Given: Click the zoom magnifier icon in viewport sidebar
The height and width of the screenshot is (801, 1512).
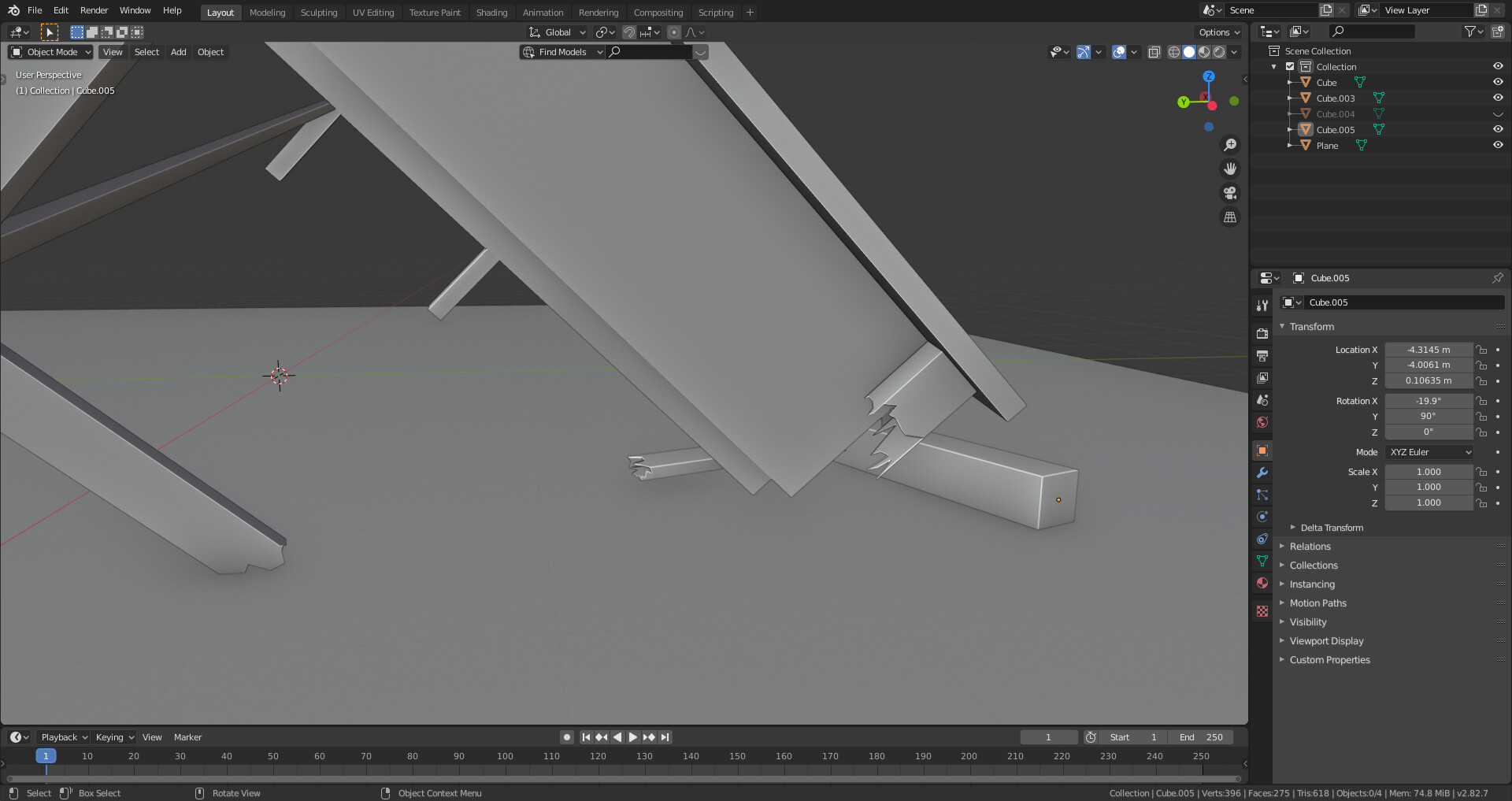Looking at the screenshot, I should [1231, 144].
